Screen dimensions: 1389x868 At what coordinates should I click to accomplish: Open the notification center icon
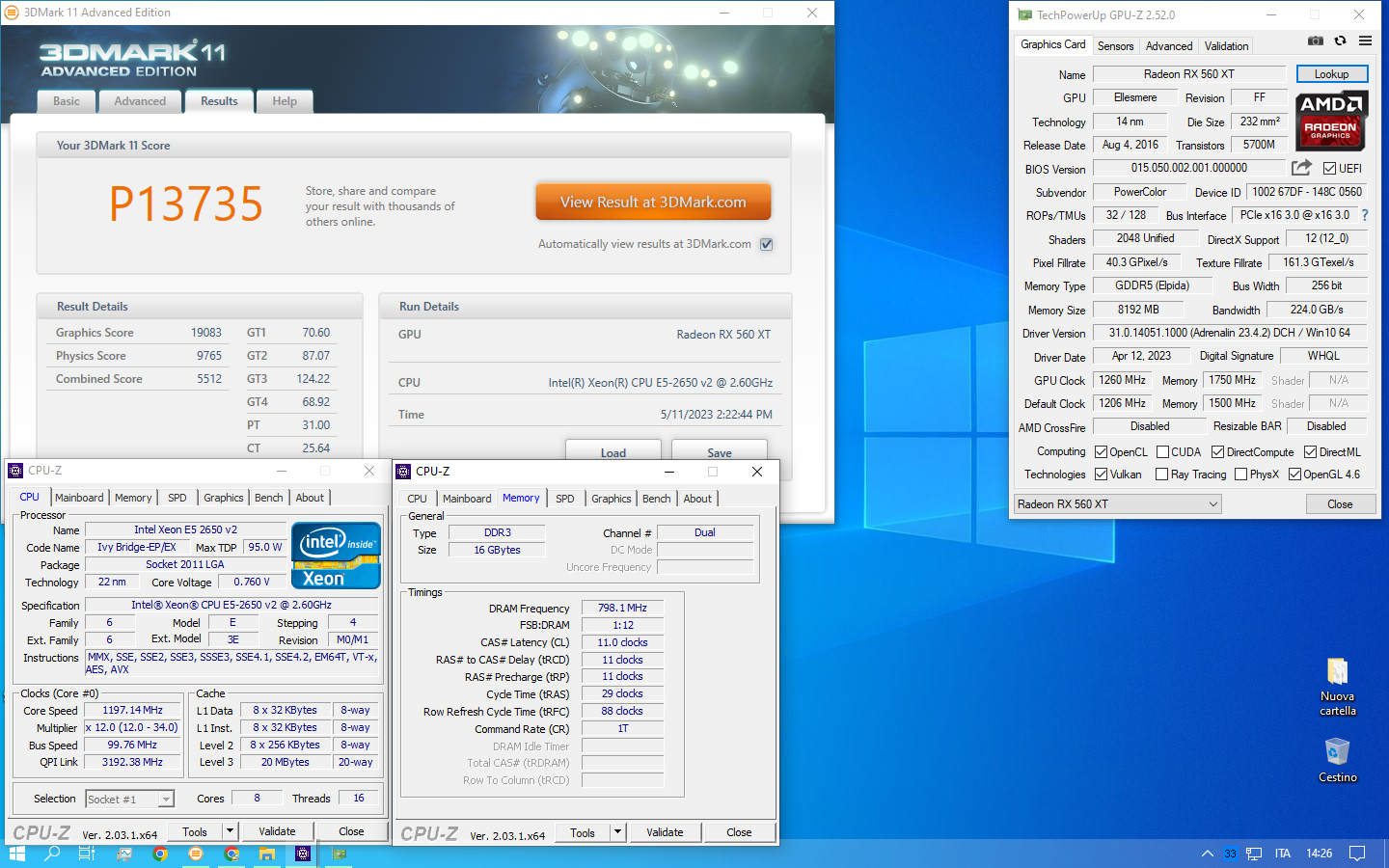pos(1357,854)
